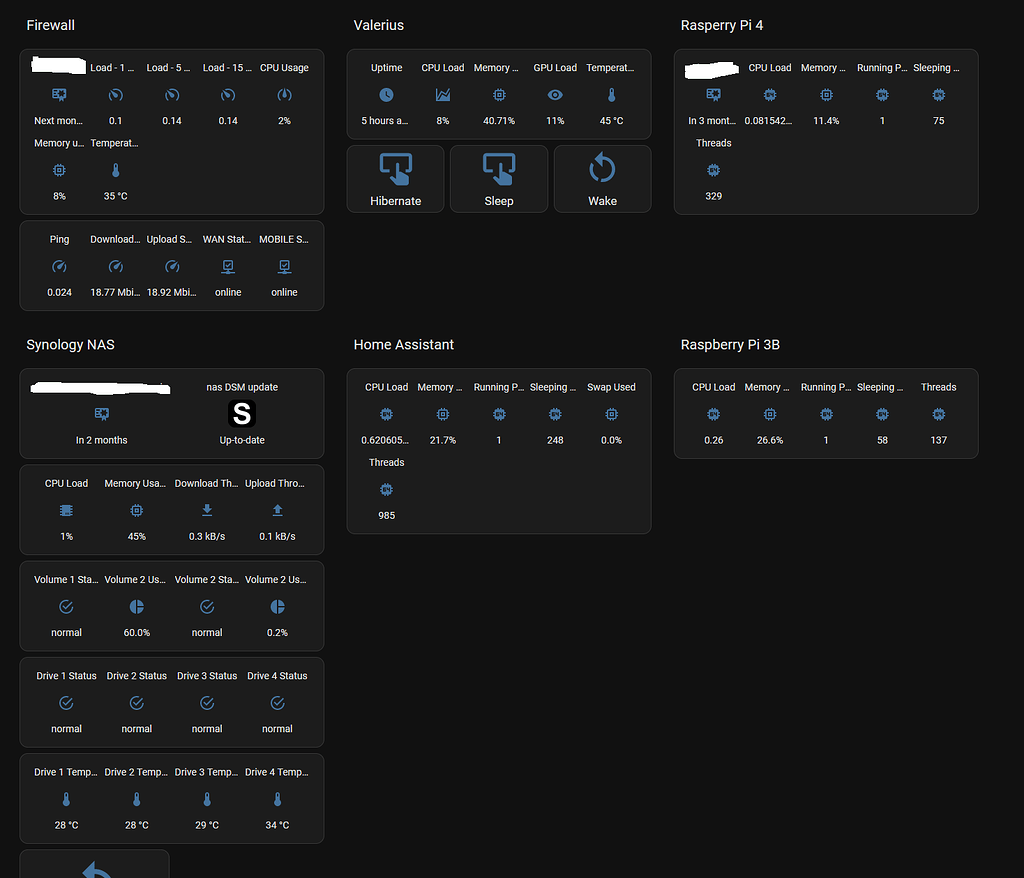Click the Home Assistant Swap Used gauge icon
This screenshot has width=1024, height=878.
611,413
